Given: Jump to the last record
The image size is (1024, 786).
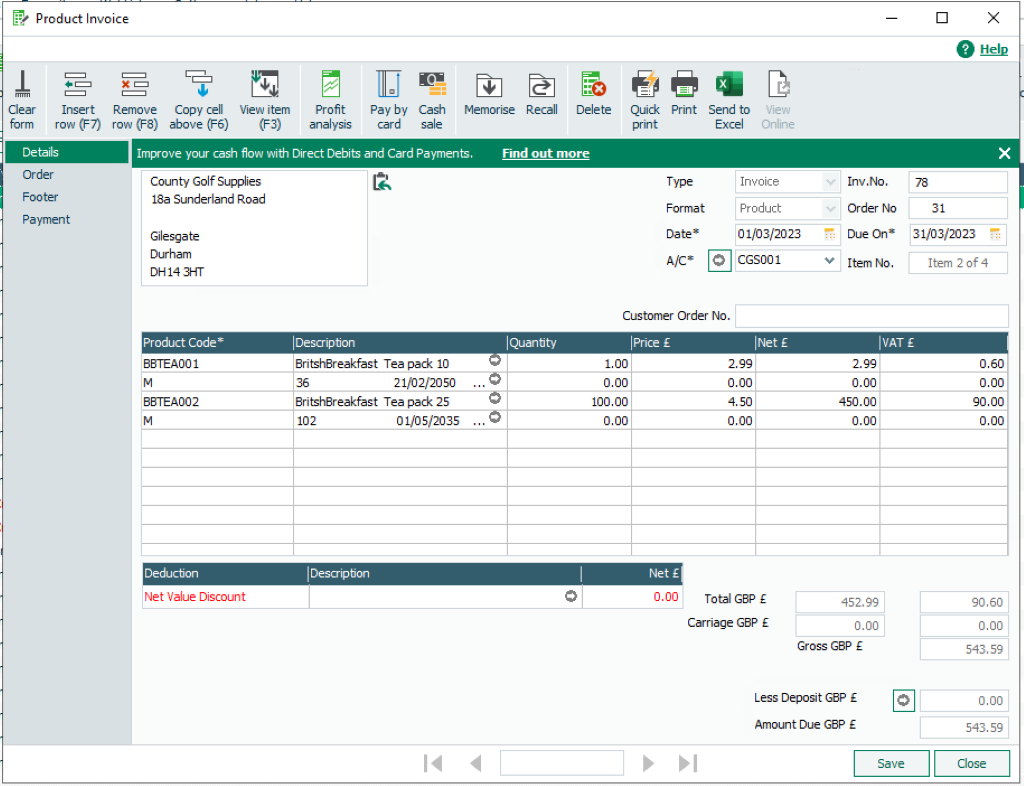Looking at the screenshot, I should pyautogui.click(x=688, y=763).
